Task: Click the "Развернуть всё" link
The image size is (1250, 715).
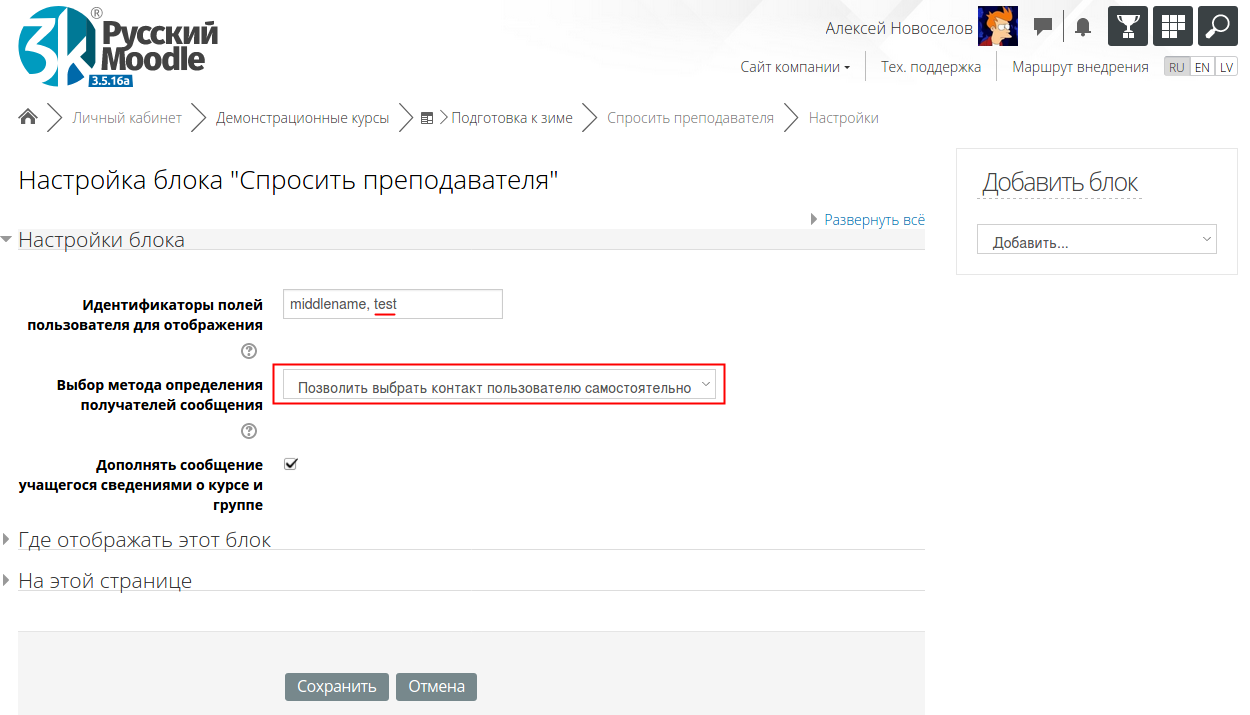Action: (873, 219)
